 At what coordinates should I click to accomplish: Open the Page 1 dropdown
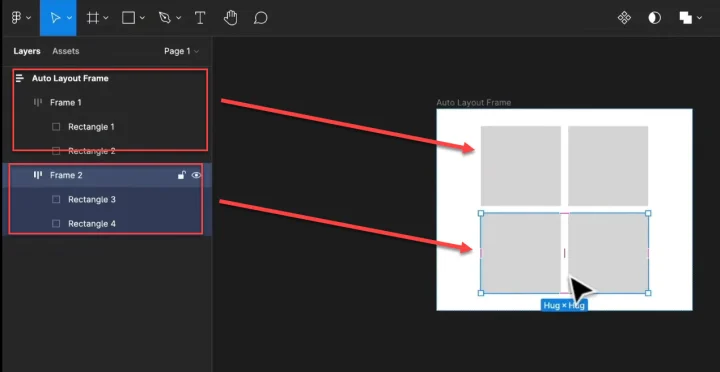[x=181, y=51]
